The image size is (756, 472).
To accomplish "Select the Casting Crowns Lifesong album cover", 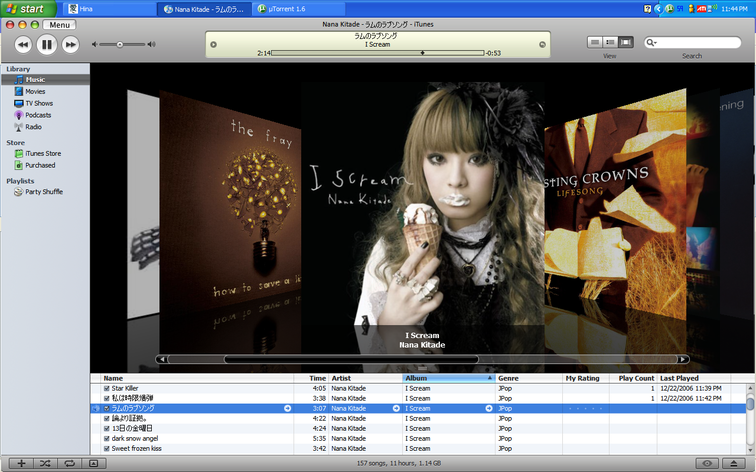I will [615, 205].
